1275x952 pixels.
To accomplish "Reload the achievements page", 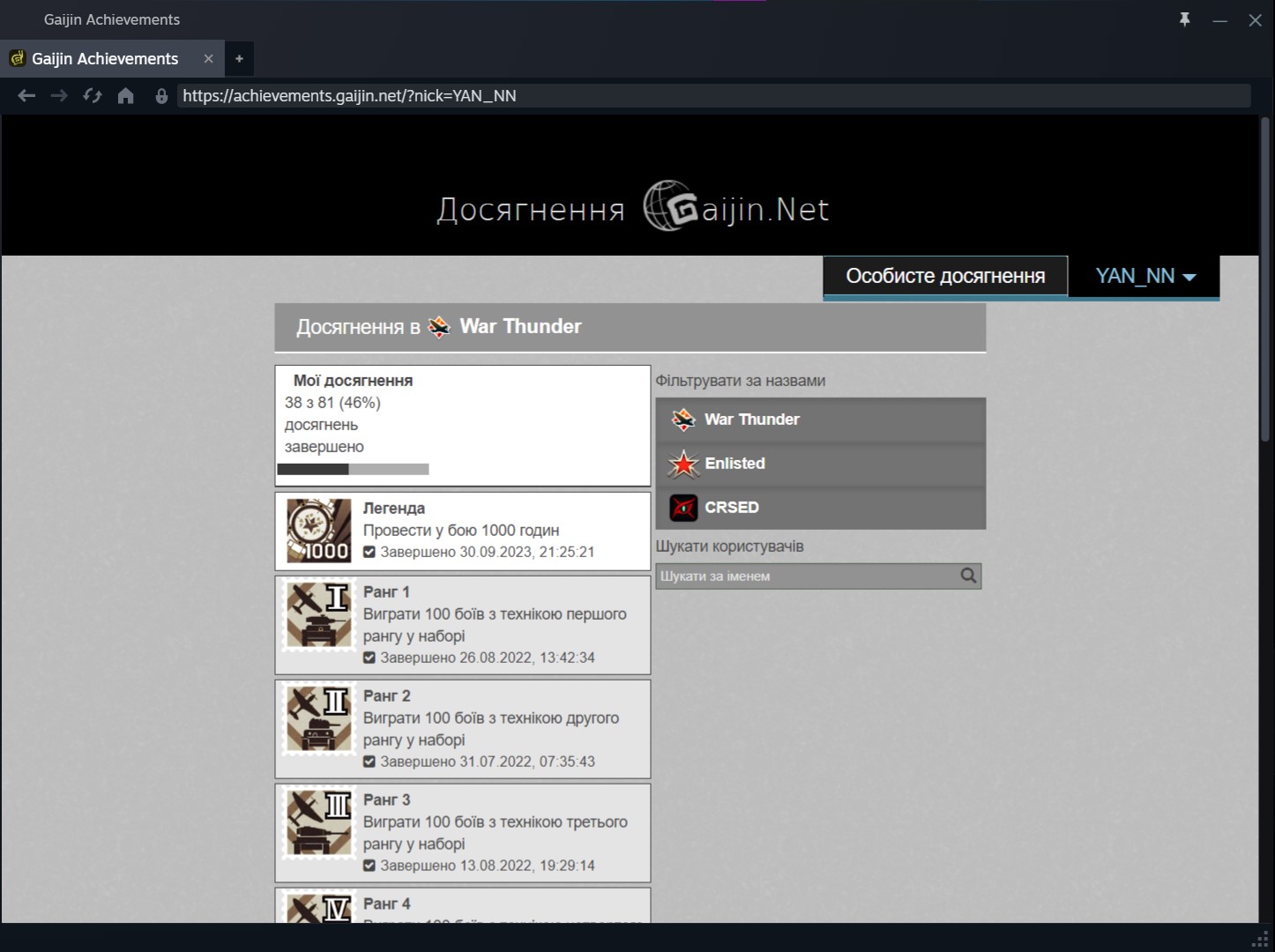I will 93,96.
